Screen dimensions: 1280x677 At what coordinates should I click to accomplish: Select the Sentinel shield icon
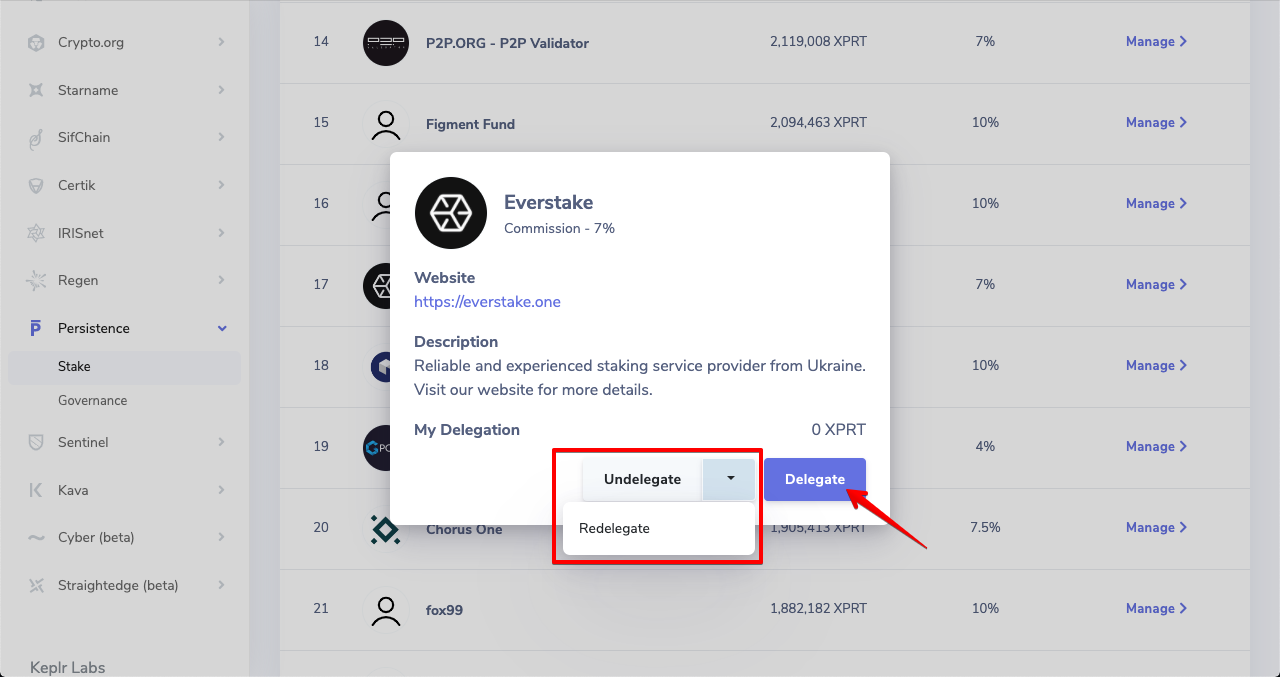pos(36,442)
